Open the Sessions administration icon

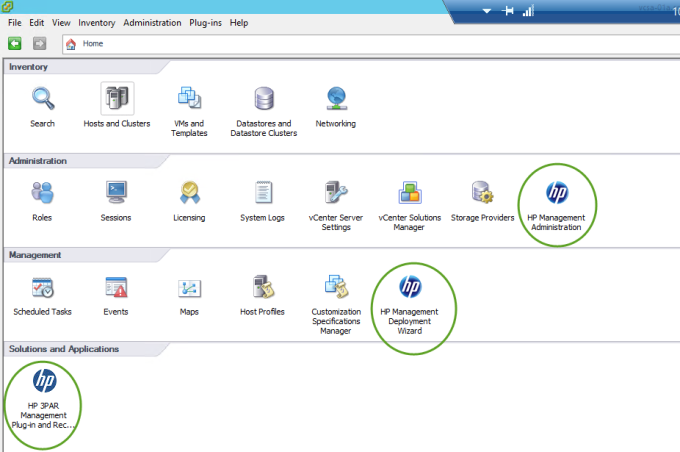tap(116, 193)
